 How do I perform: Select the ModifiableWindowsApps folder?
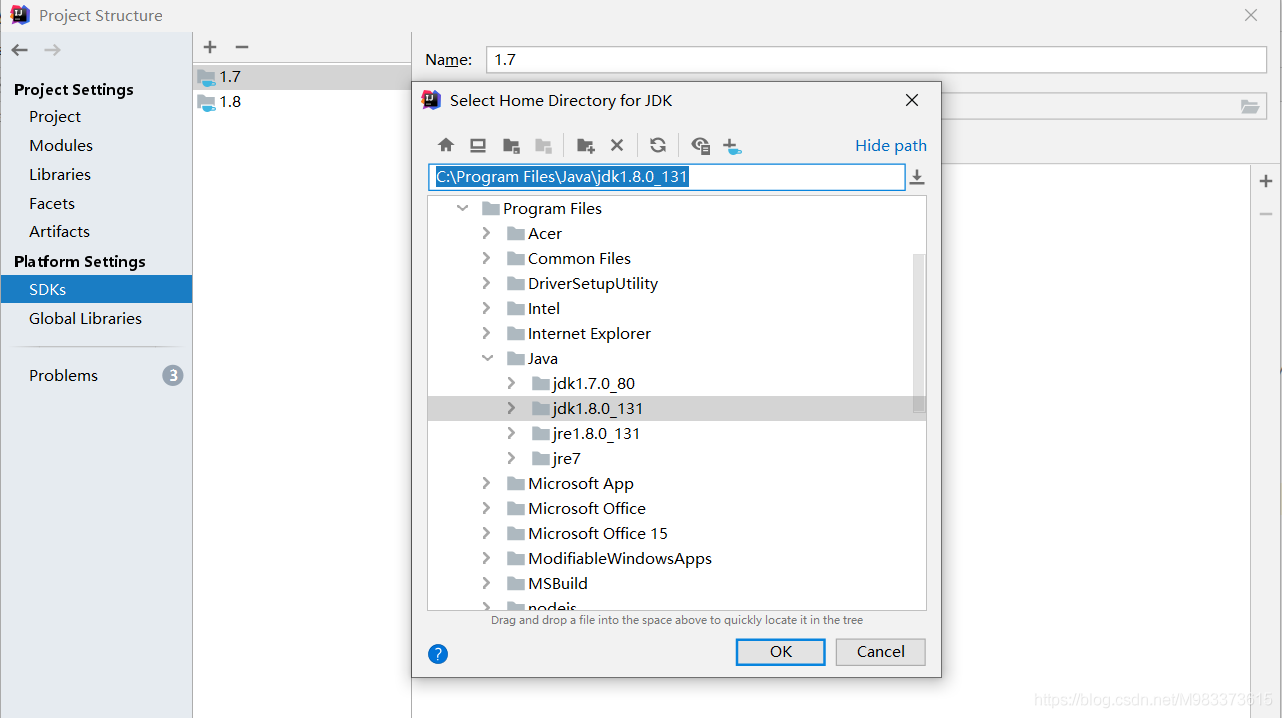tap(620, 558)
